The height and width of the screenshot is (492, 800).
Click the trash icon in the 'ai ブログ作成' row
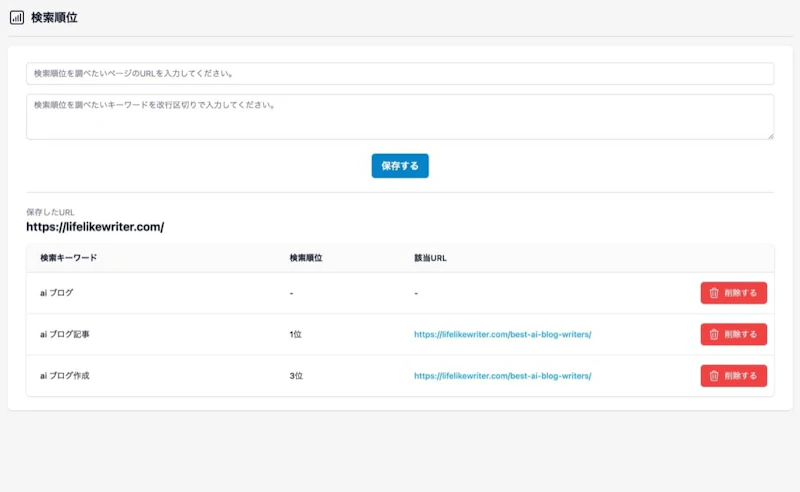(714, 376)
